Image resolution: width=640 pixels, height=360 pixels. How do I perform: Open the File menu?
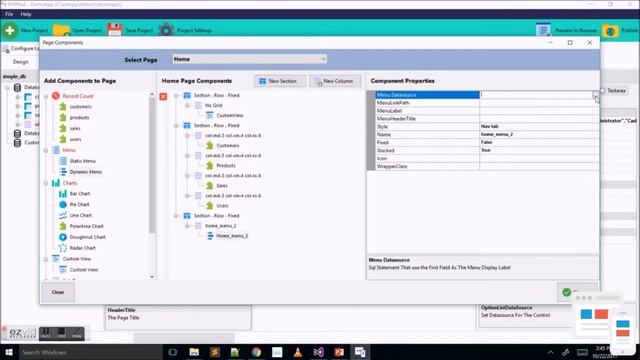9,14
